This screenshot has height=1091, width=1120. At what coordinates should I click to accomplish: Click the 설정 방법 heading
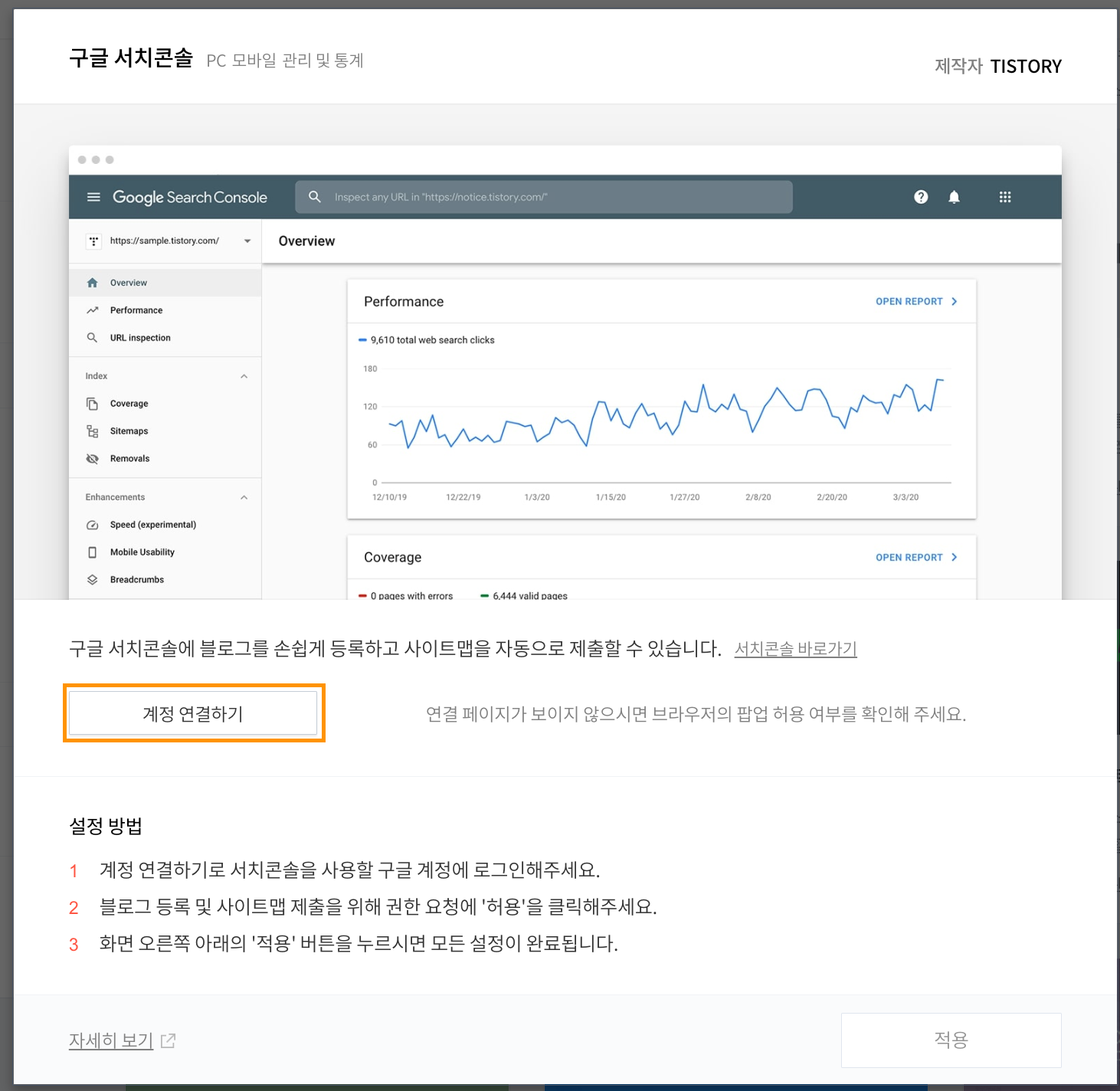pos(106,826)
